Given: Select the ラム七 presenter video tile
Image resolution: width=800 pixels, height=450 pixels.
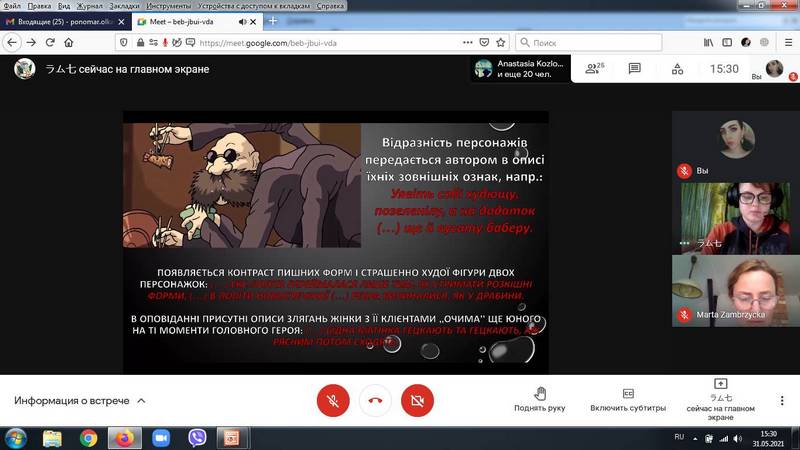Looking at the screenshot, I should click(x=735, y=218).
